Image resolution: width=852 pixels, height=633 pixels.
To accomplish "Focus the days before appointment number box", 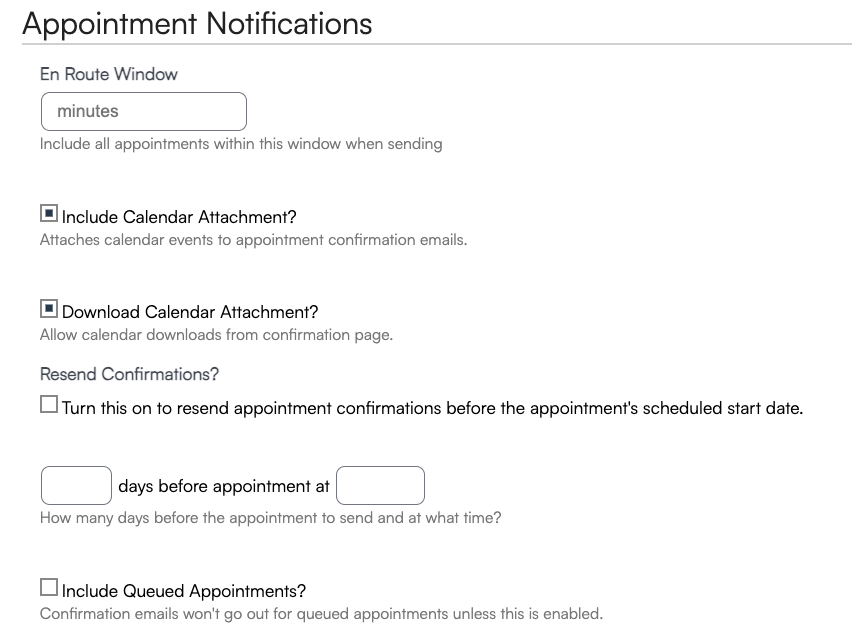I will (x=76, y=485).
